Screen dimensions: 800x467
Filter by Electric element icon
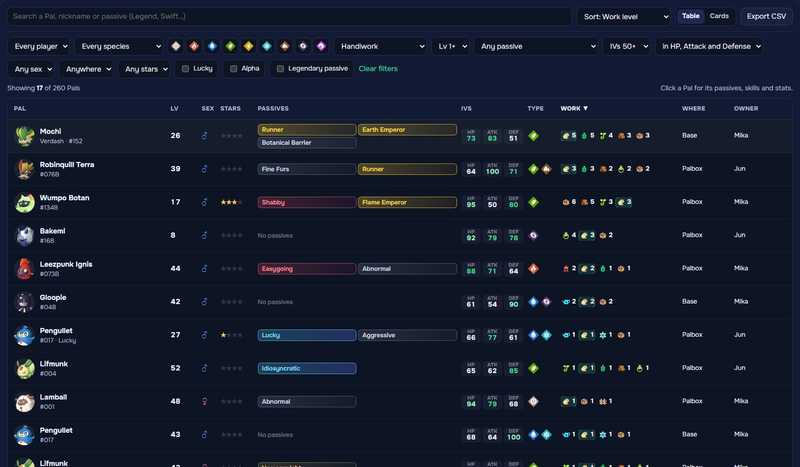[x=248, y=46]
